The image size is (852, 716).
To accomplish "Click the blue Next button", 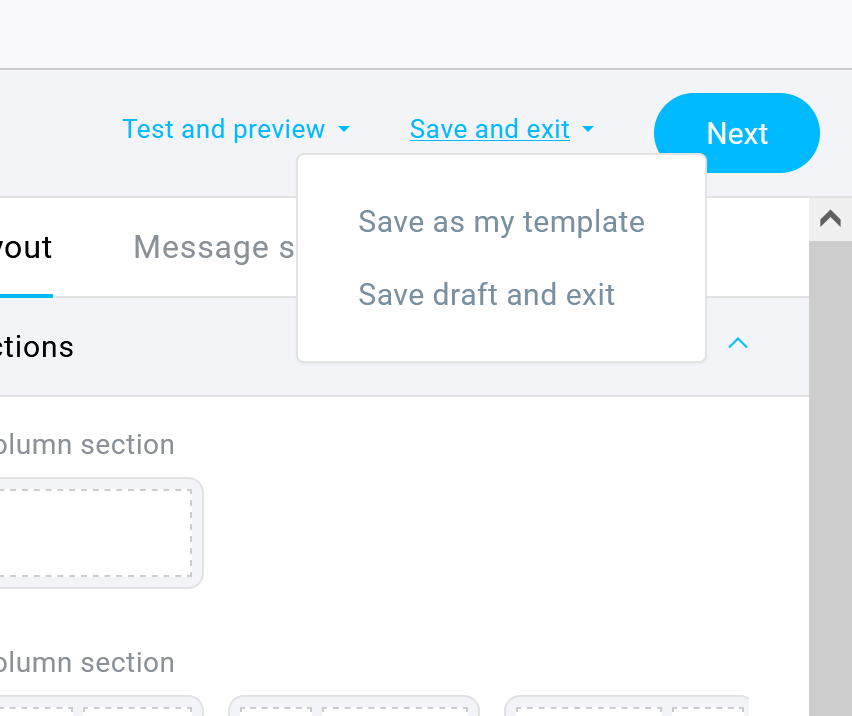I will click(x=737, y=133).
